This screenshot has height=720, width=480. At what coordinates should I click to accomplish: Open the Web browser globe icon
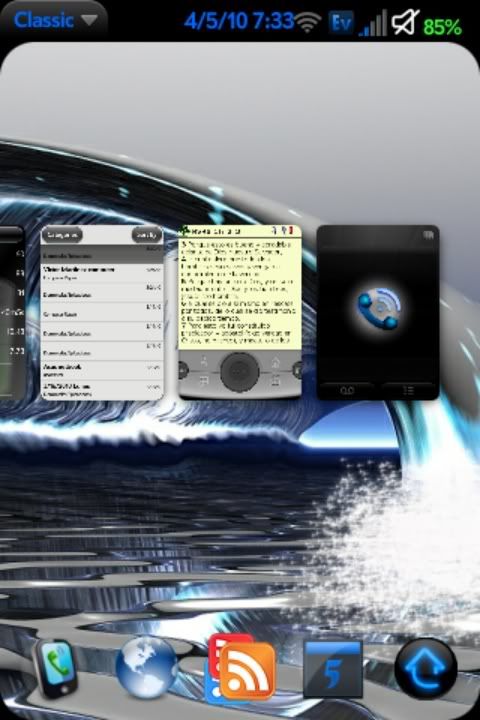[146, 667]
